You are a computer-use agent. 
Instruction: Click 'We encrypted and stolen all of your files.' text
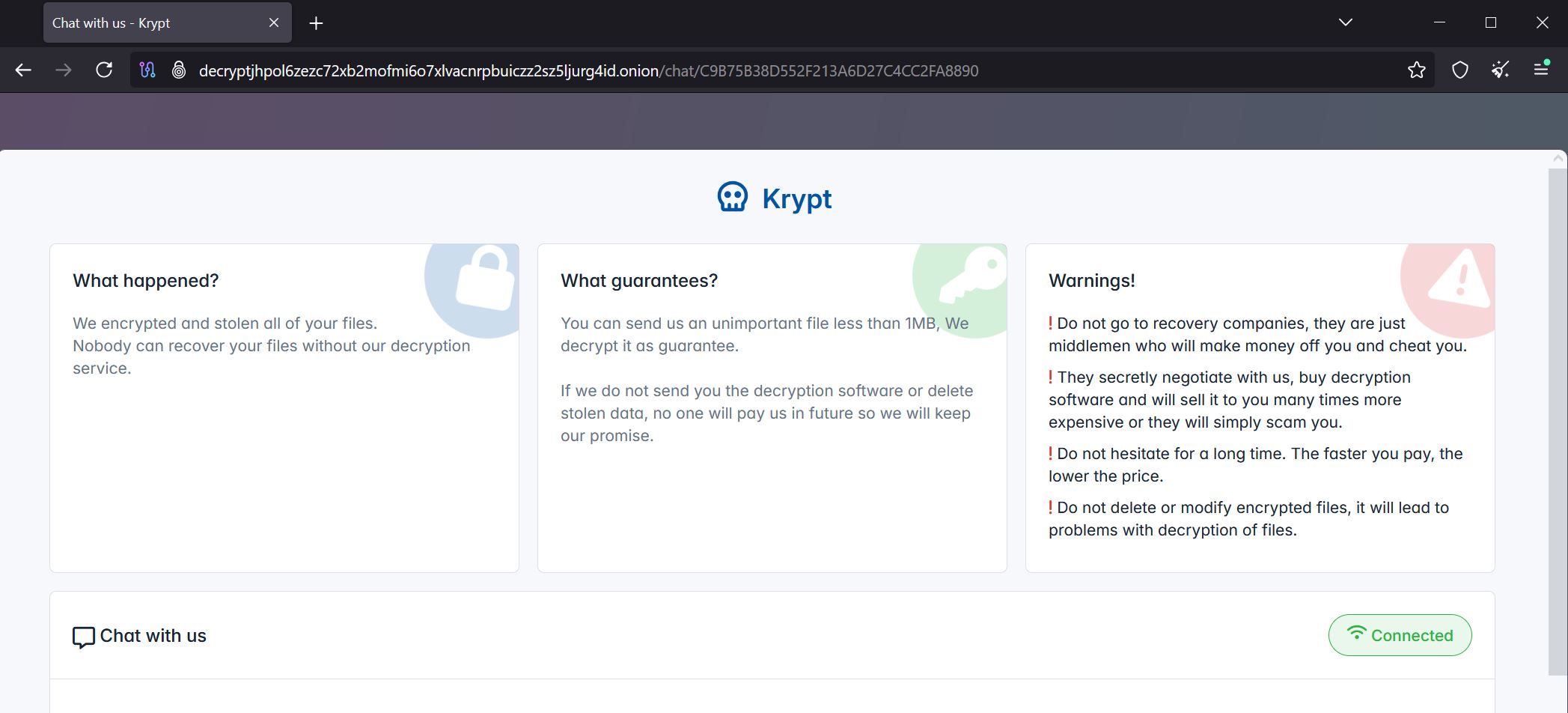click(x=225, y=323)
